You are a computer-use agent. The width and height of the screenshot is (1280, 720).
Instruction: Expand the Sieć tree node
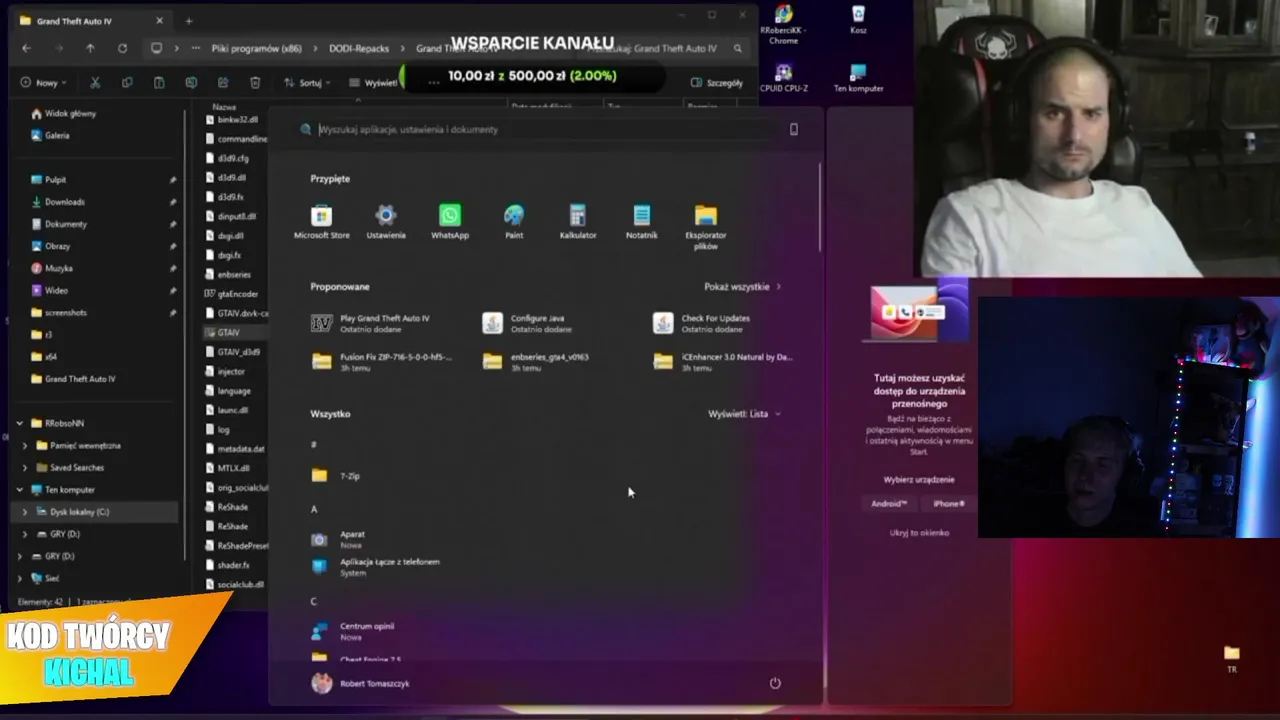[x=20, y=578]
